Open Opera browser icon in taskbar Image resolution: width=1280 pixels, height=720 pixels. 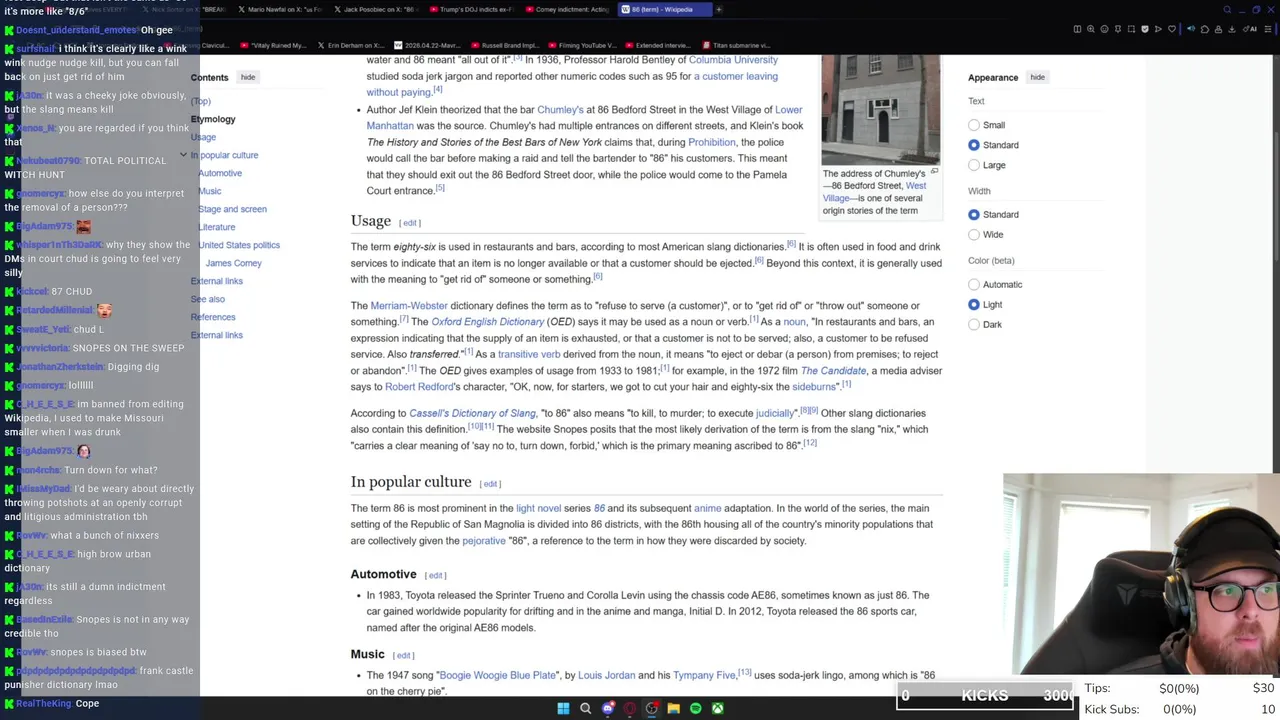click(629, 708)
